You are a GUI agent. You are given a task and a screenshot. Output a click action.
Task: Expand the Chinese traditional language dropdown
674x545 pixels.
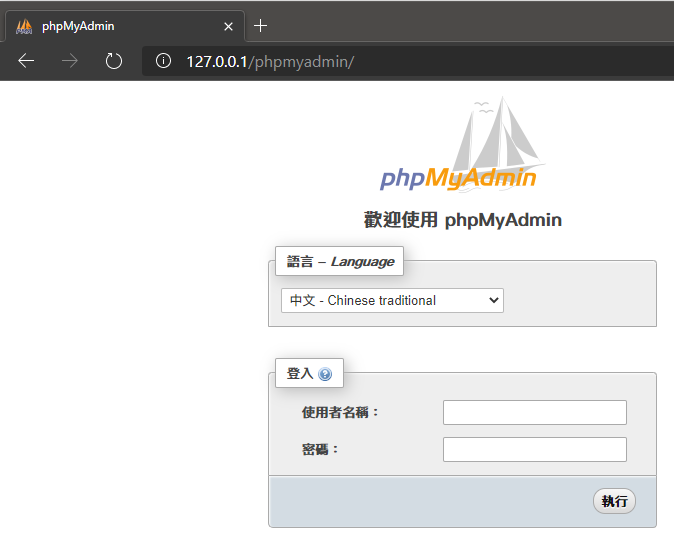point(392,300)
